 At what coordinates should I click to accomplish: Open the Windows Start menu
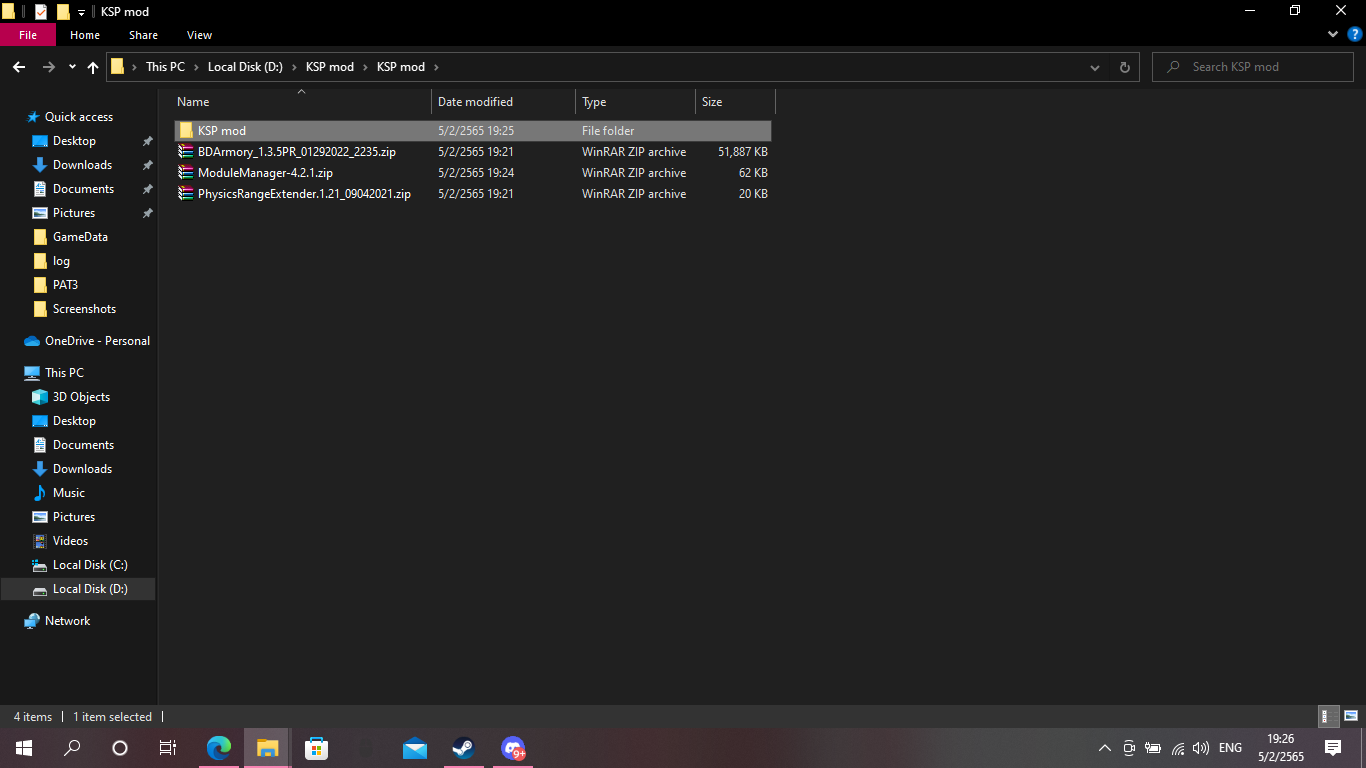click(x=24, y=748)
